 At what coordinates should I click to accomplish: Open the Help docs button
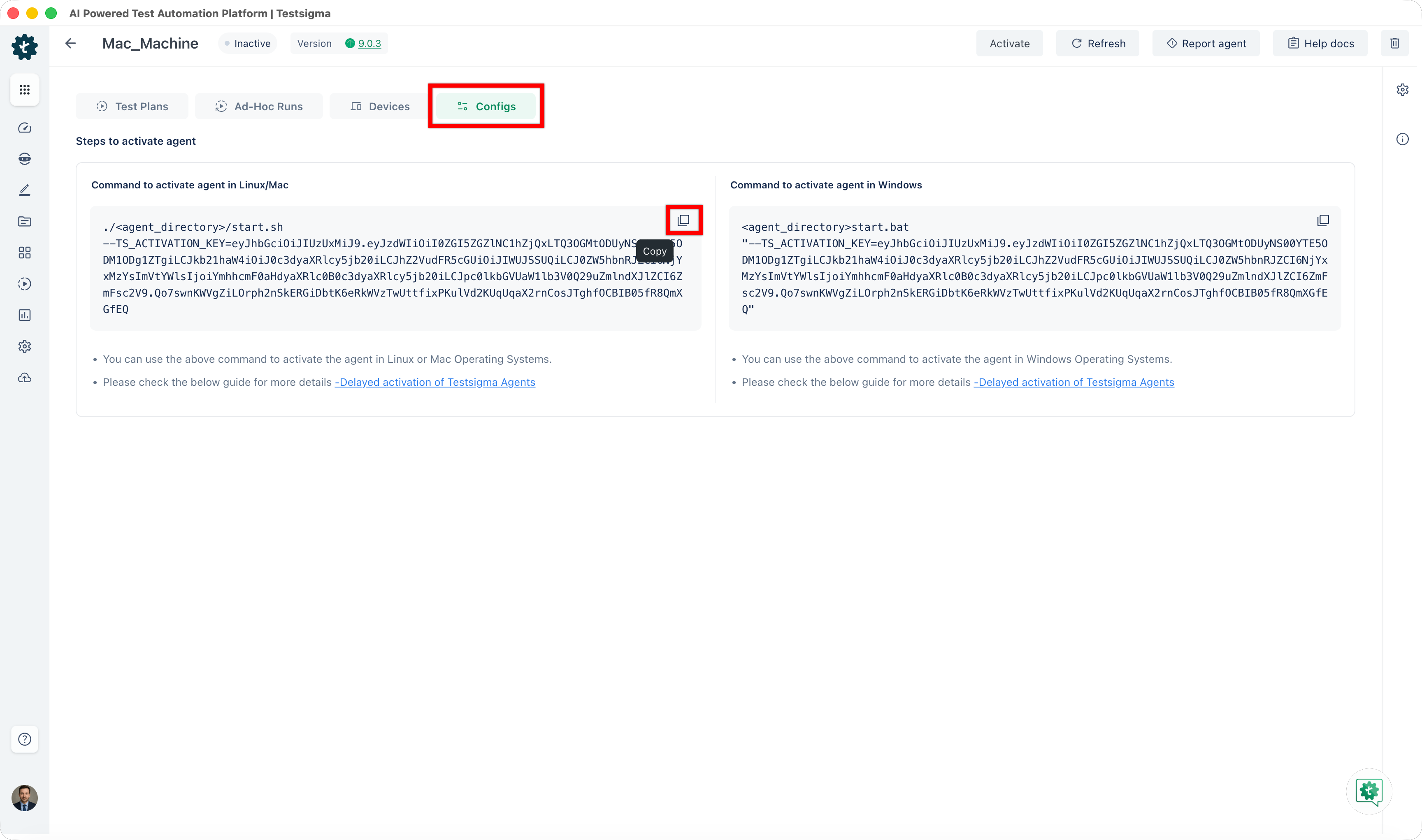tap(1320, 44)
